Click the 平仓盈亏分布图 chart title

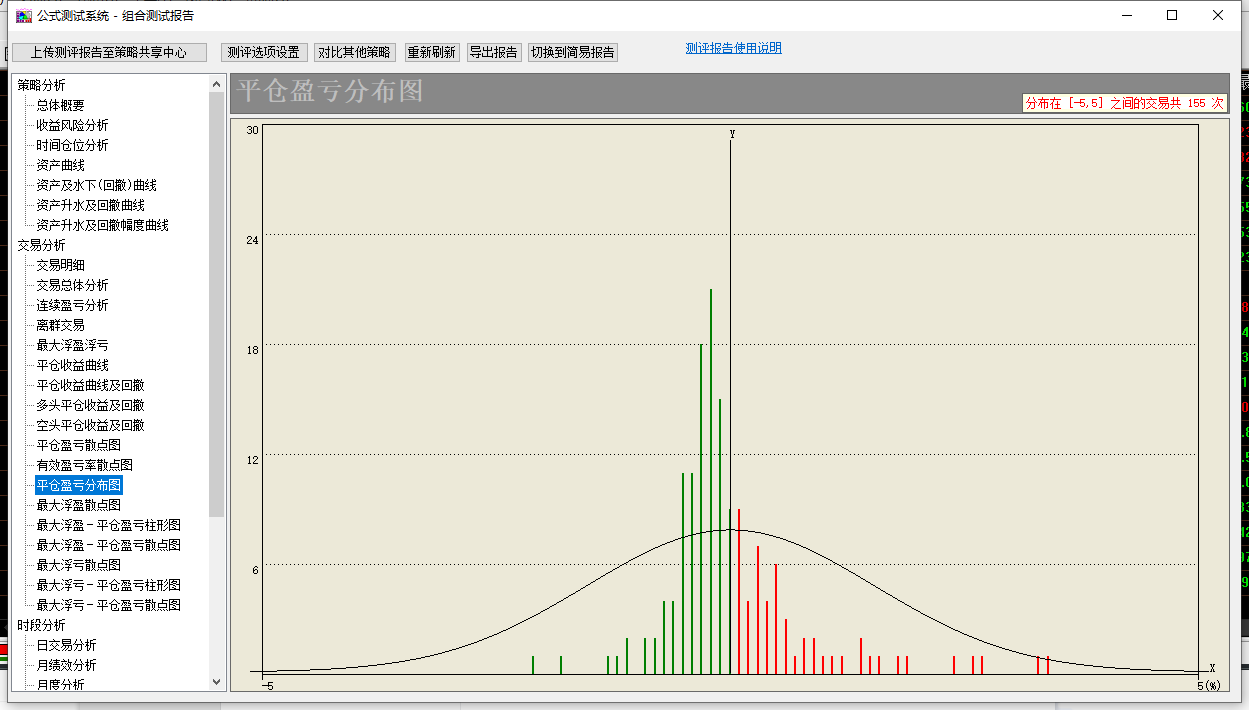330,92
